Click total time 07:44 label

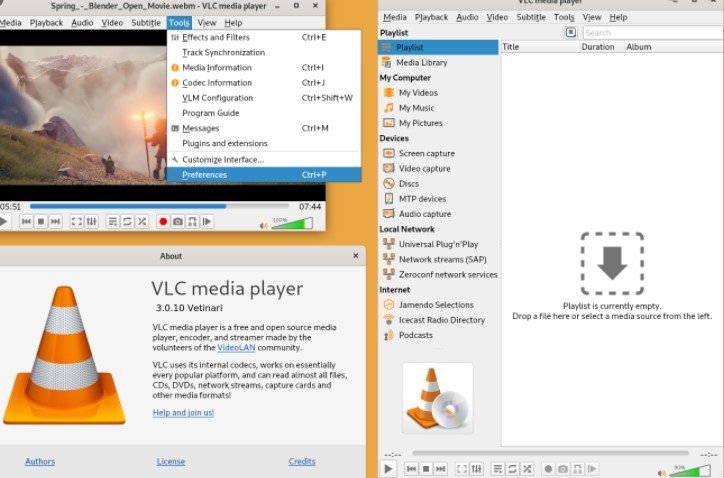click(x=310, y=206)
